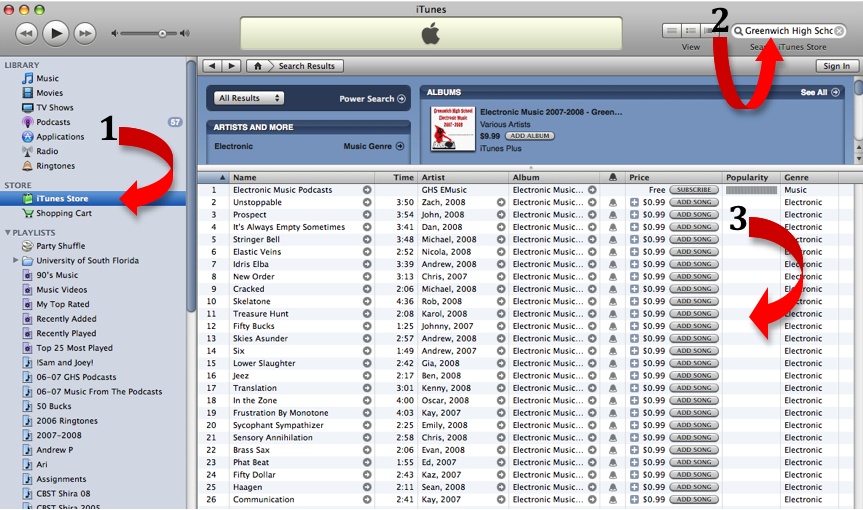Open the Electronic Music 2007-2008 album cover

point(452,129)
